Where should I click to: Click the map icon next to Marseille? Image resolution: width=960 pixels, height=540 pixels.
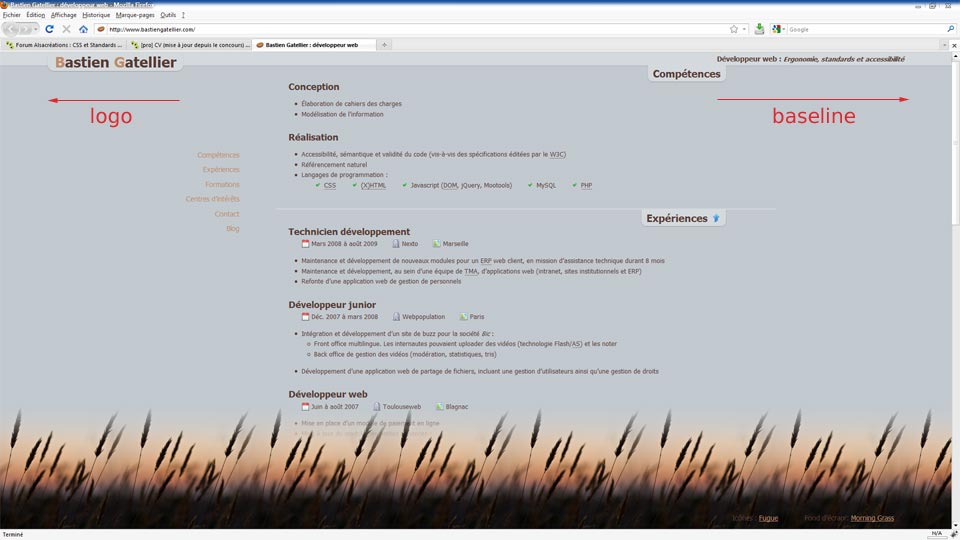pos(437,244)
